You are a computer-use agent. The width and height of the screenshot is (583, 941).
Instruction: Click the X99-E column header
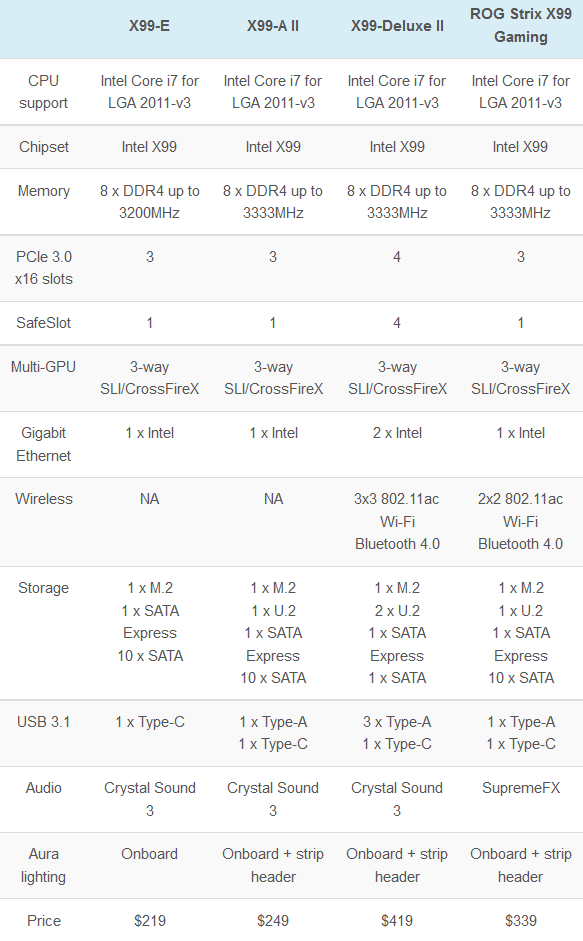tap(149, 26)
